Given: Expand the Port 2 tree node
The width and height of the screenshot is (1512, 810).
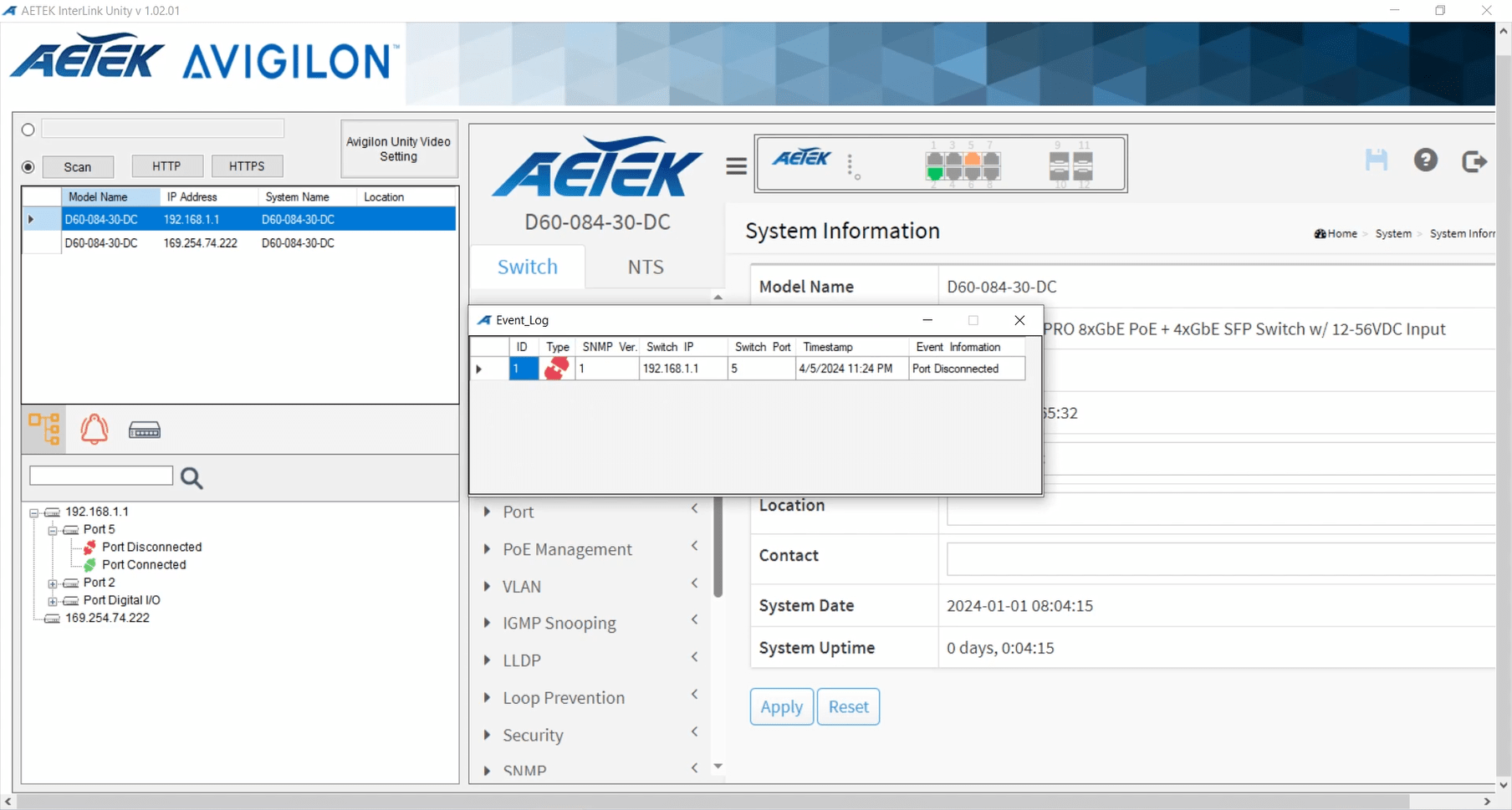Looking at the screenshot, I should pyautogui.click(x=53, y=583).
